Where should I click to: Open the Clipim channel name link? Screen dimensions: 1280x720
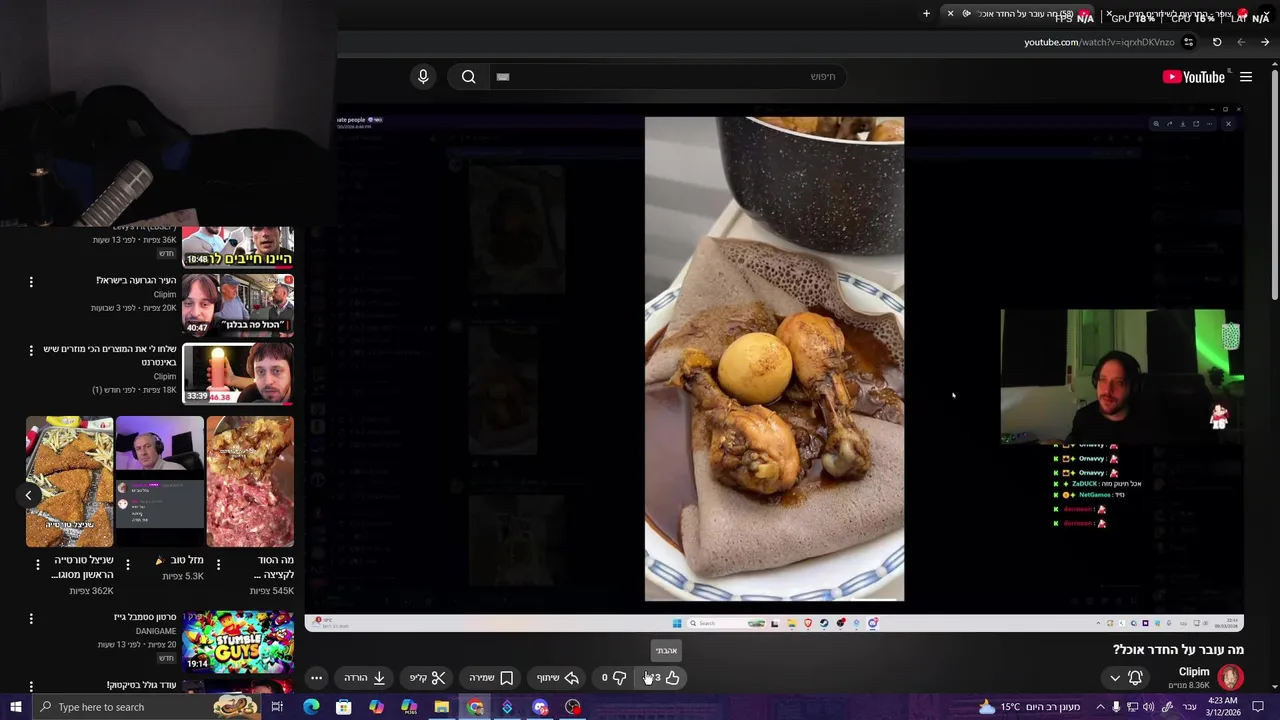coord(1194,672)
